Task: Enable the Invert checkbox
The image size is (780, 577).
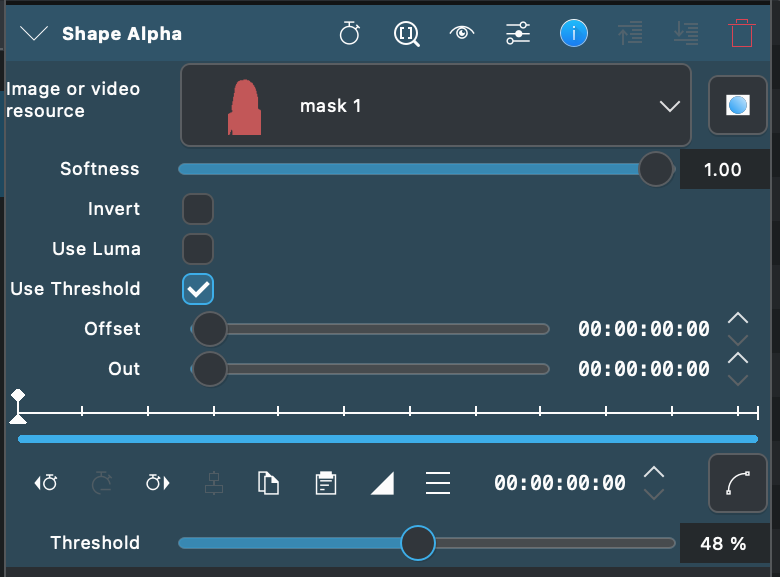Action: tap(198, 209)
